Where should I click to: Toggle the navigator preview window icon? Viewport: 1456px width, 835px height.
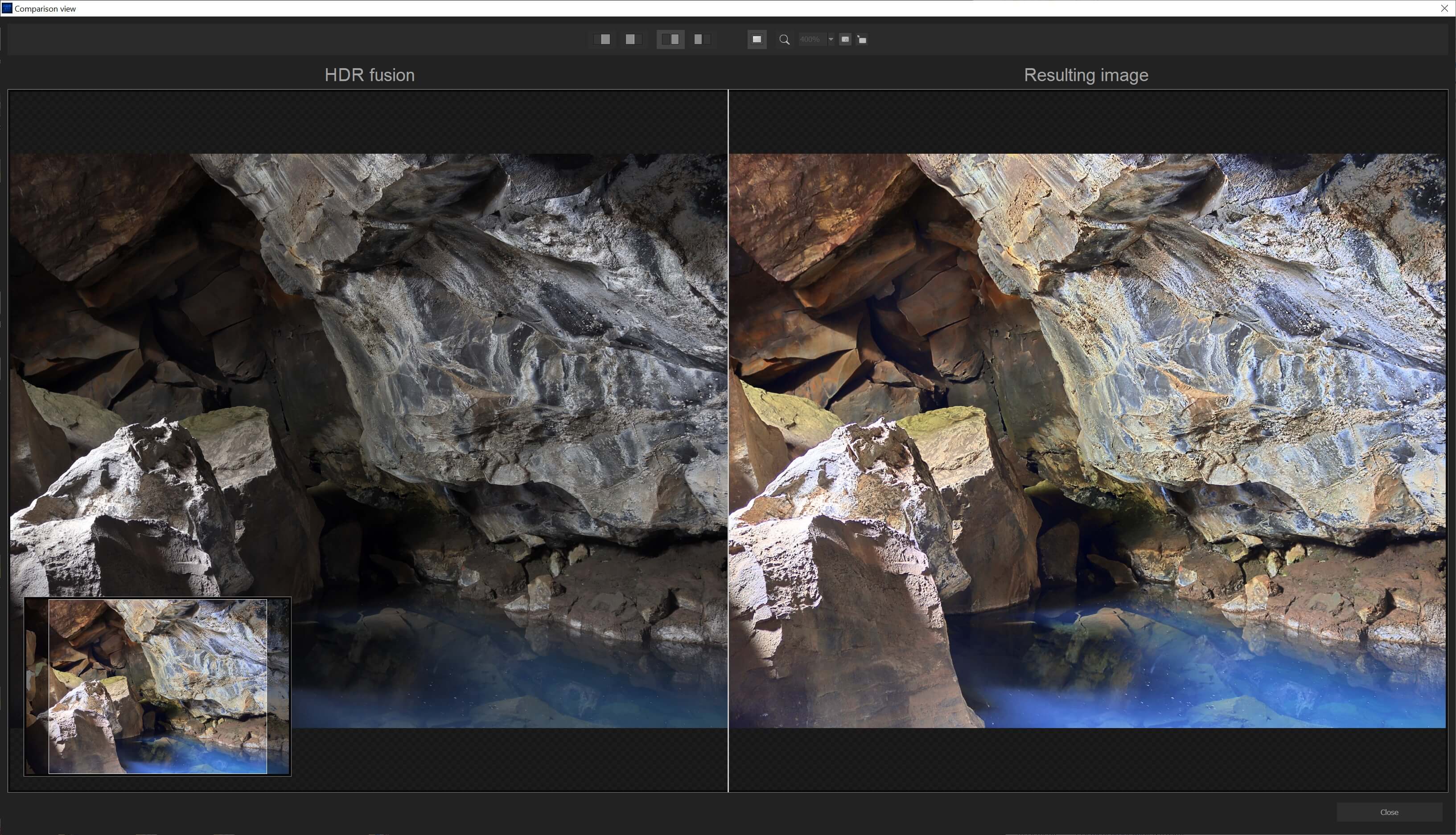(x=845, y=39)
